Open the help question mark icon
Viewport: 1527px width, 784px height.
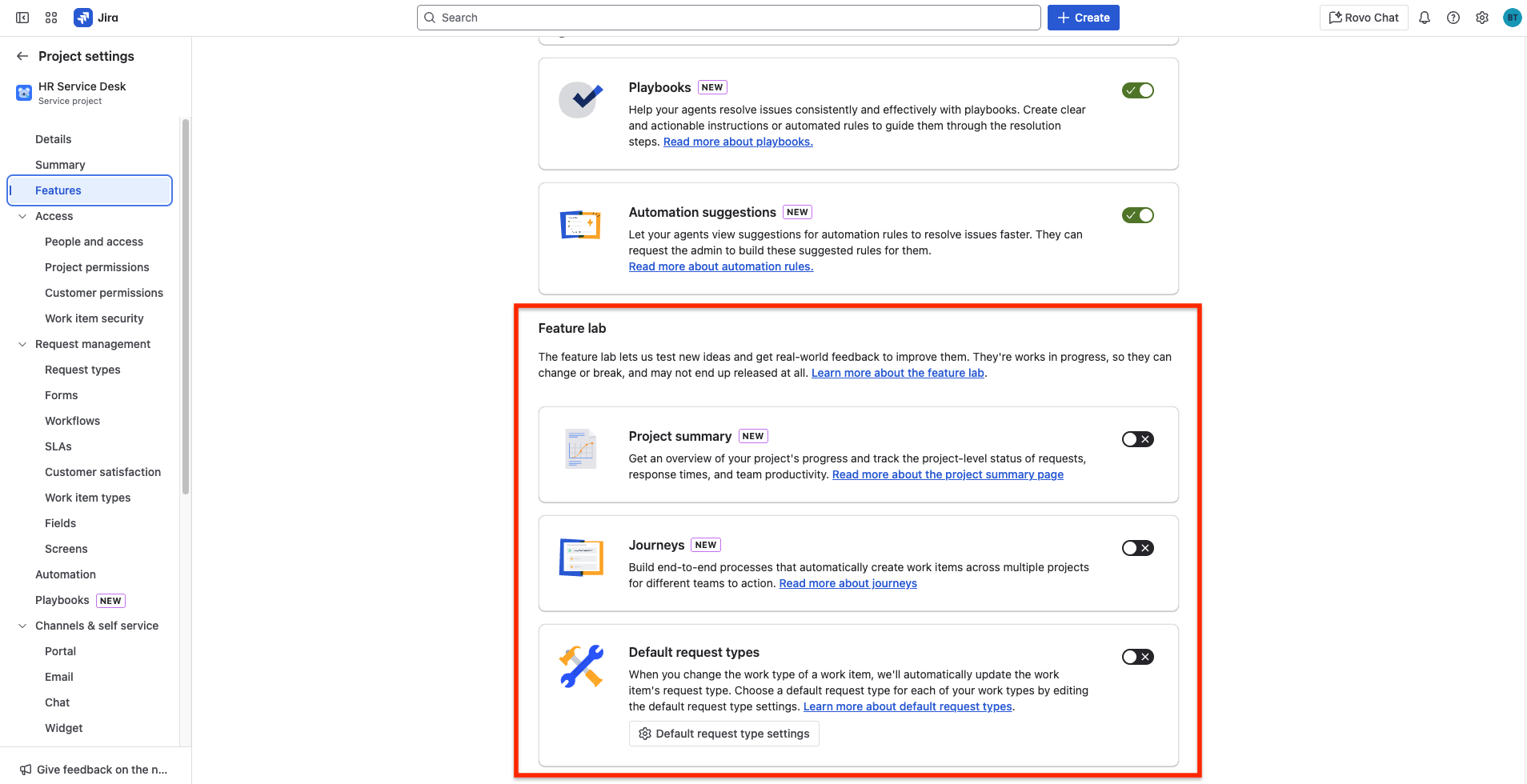[1453, 18]
